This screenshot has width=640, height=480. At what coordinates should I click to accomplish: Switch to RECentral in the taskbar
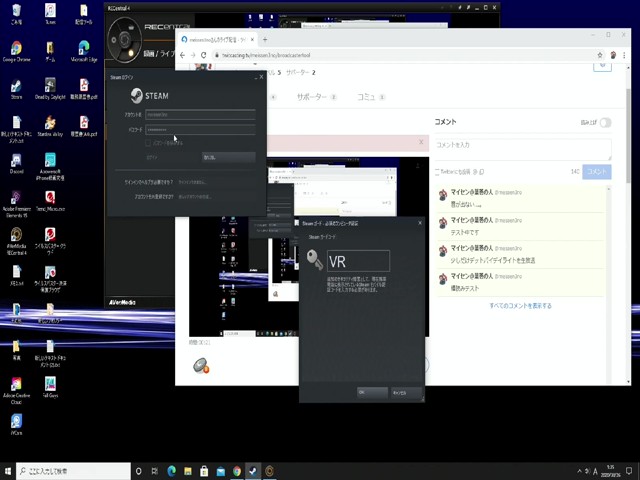click(x=269, y=471)
